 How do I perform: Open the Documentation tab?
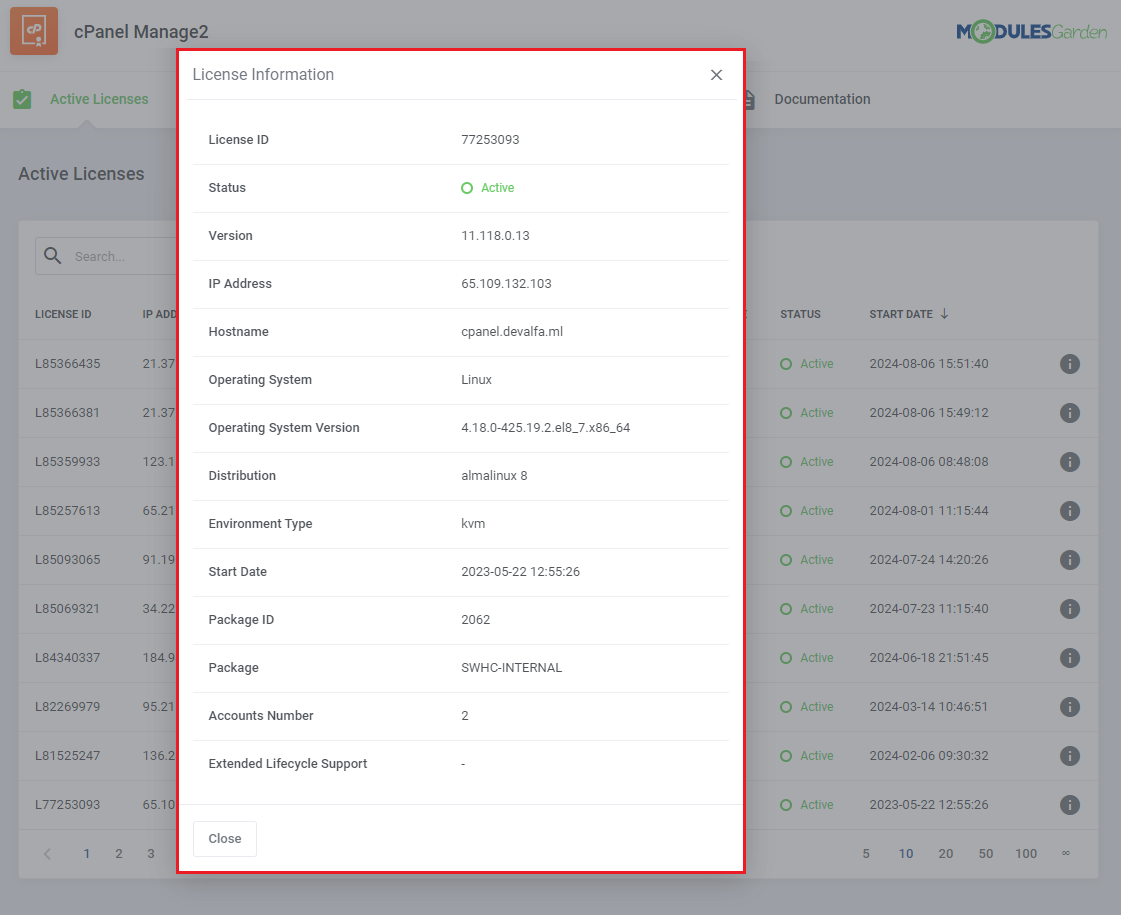coord(822,99)
